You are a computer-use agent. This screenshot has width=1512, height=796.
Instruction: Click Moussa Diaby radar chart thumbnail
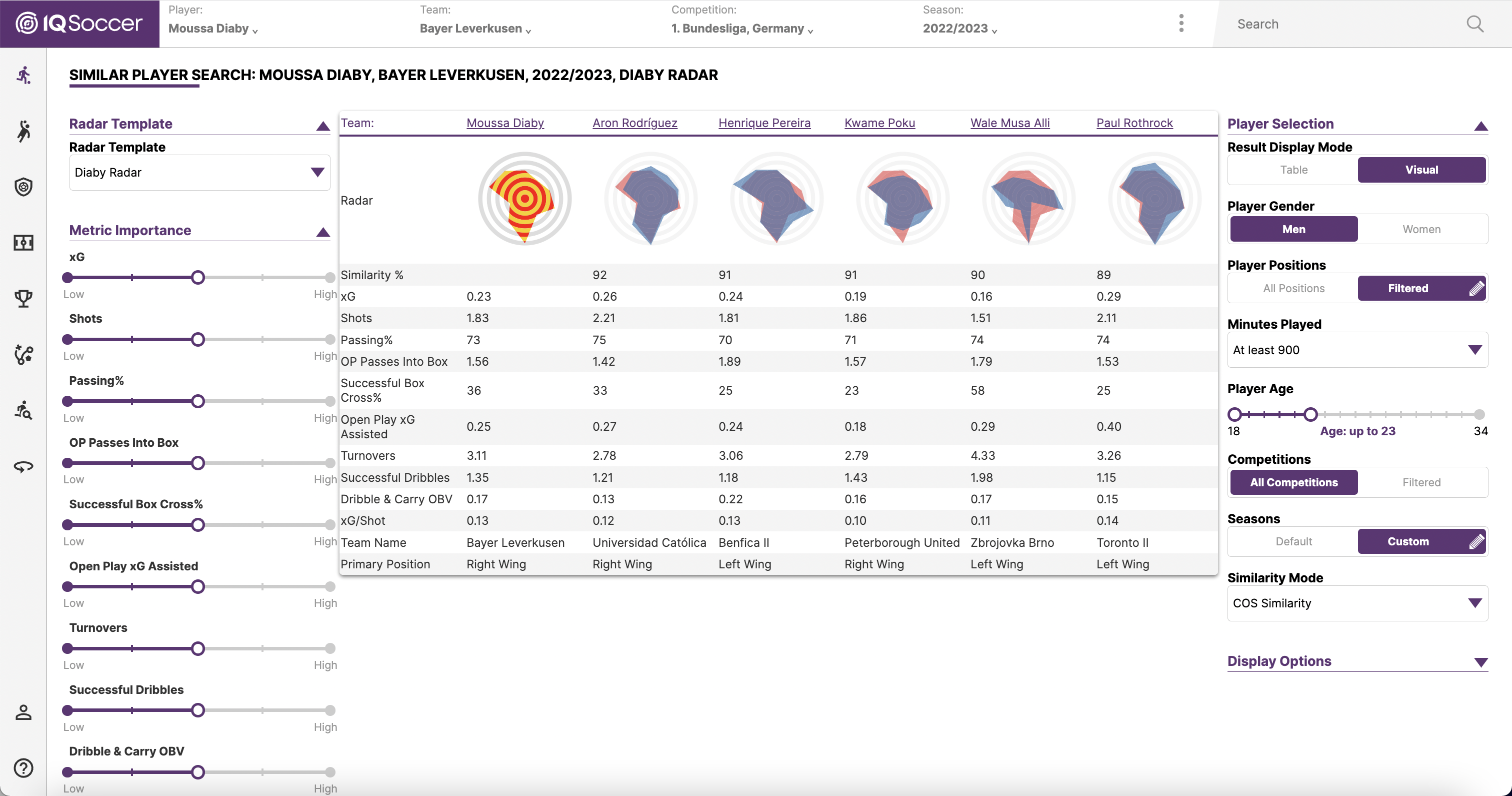pos(524,199)
